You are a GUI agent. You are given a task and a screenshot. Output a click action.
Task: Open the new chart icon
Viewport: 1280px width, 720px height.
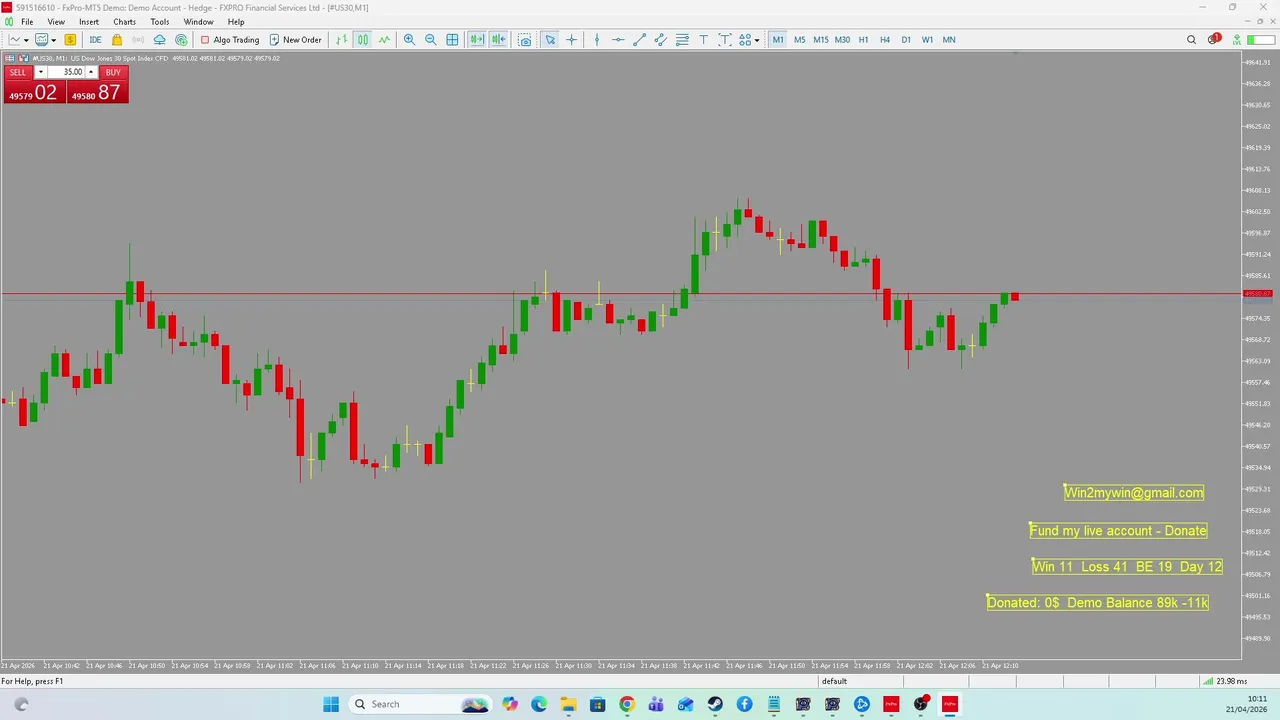click(x=15, y=40)
